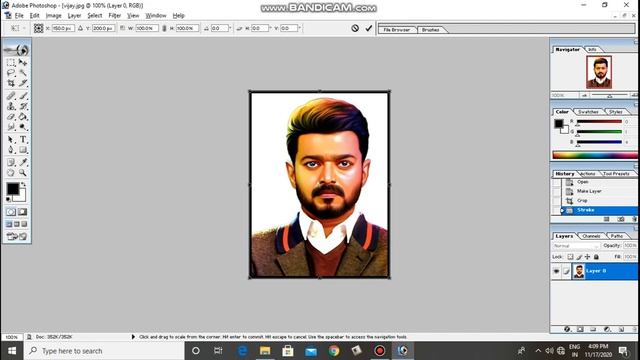Select the Eyedropper tool
The height and width of the screenshot is (360, 640).
point(23,162)
